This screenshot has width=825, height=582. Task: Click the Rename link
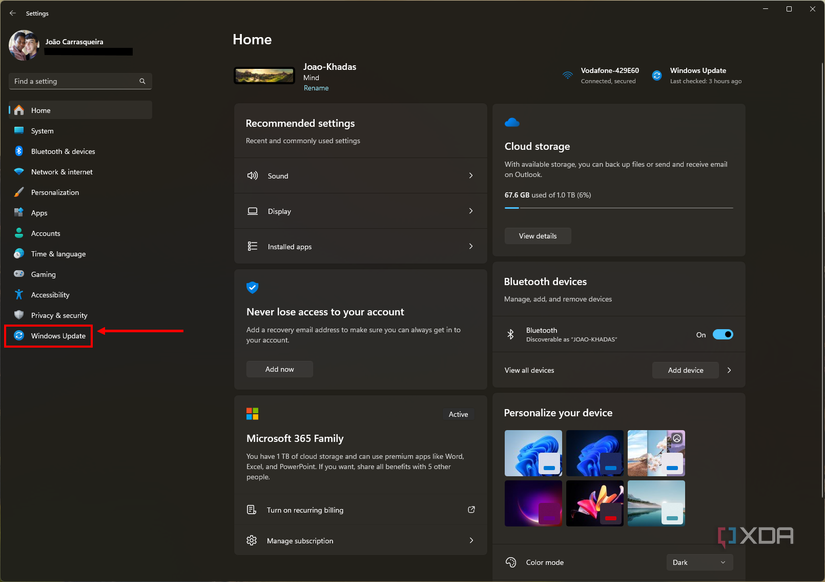pyautogui.click(x=316, y=88)
